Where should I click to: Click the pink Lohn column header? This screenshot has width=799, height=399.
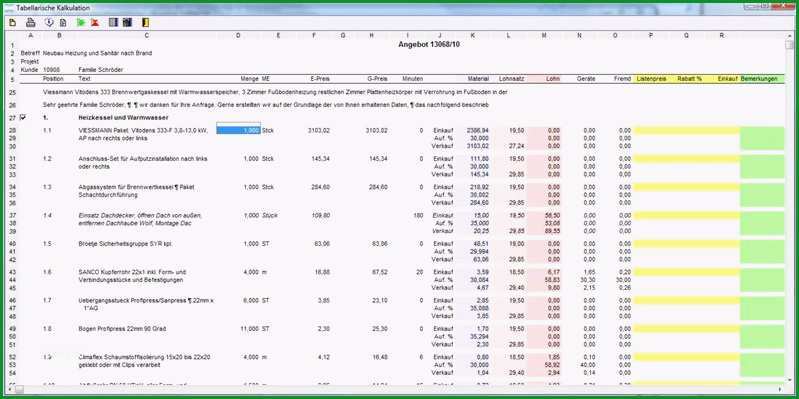pos(545,79)
